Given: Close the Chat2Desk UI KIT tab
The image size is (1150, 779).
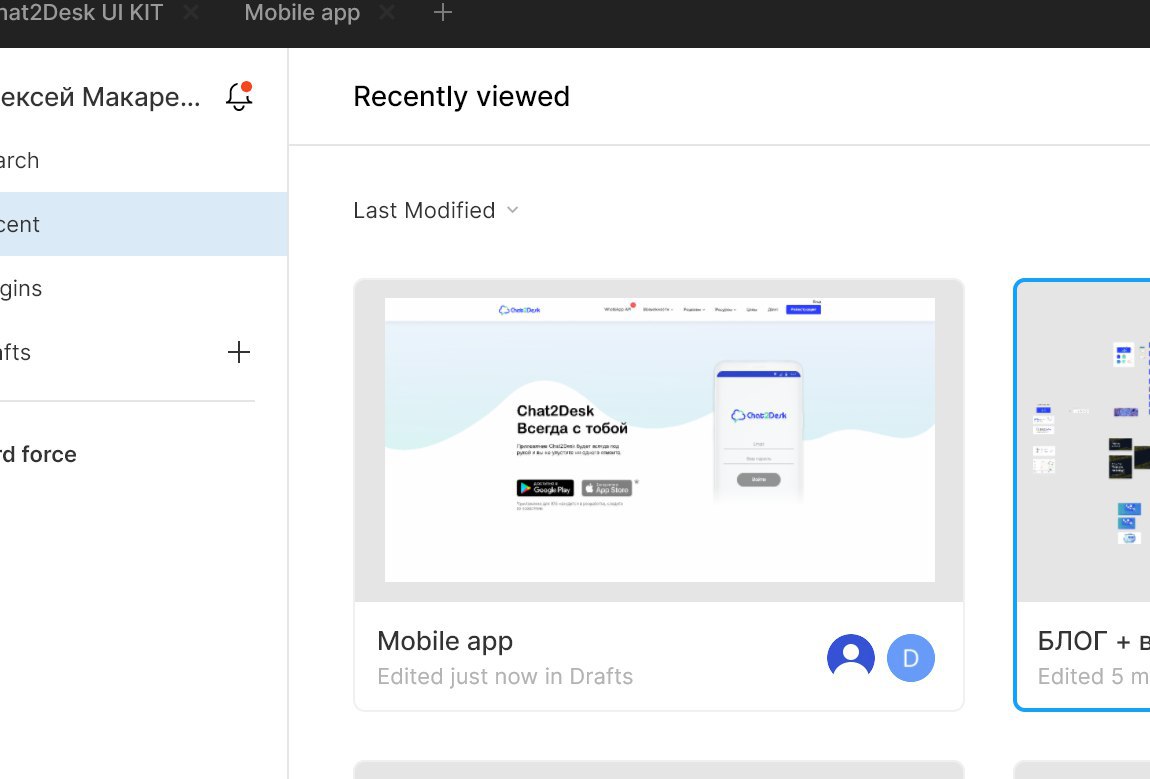Looking at the screenshot, I should tap(191, 12).
